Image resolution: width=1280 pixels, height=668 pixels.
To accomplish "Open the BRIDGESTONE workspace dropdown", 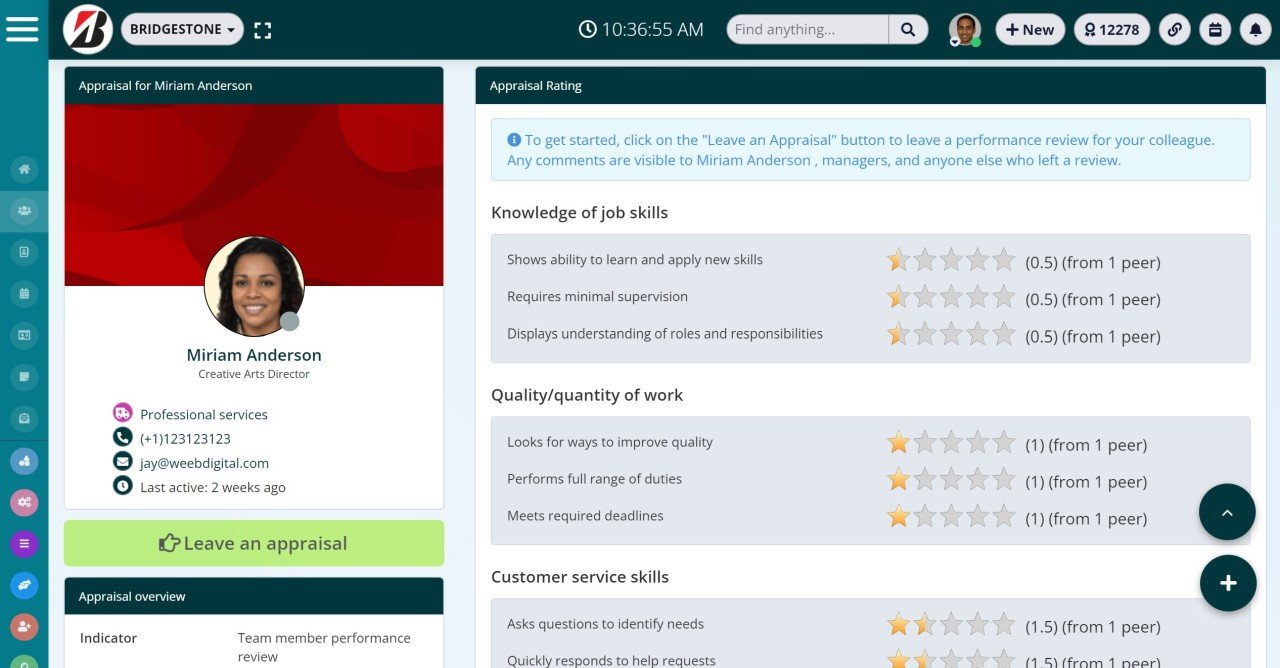I will pyautogui.click(x=181, y=29).
